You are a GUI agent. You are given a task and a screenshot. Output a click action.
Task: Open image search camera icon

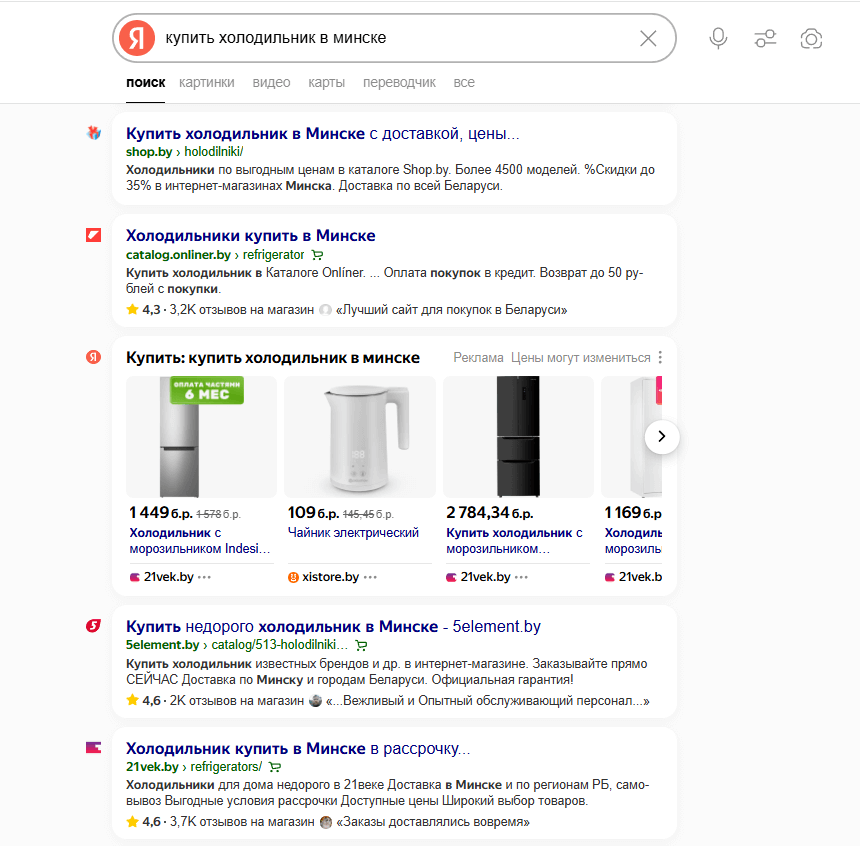tap(811, 38)
